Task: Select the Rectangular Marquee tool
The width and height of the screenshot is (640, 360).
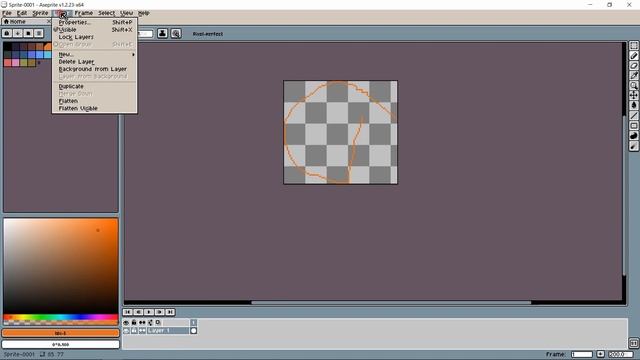Action: pos(633,46)
